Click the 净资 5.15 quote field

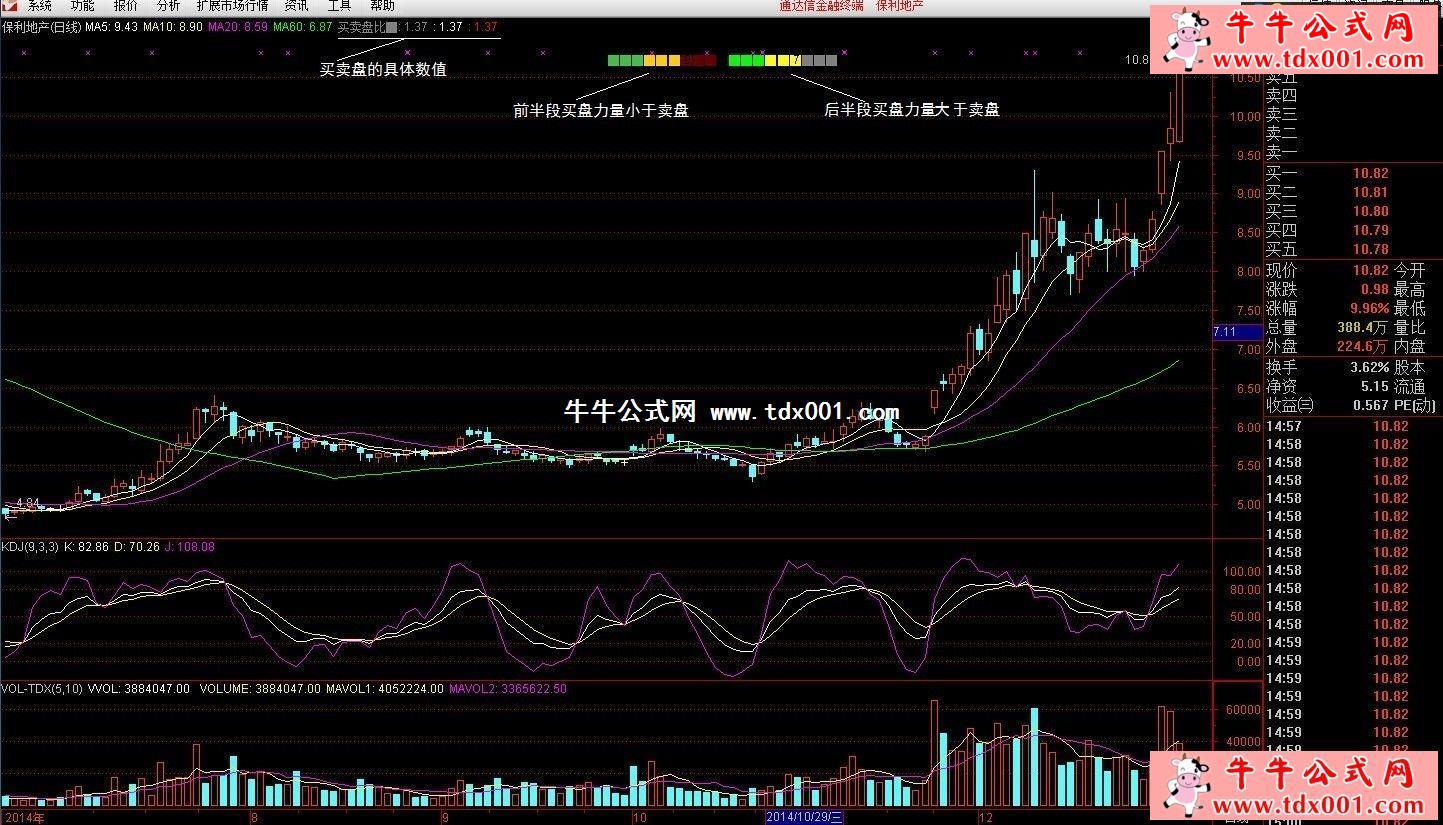point(1328,386)
